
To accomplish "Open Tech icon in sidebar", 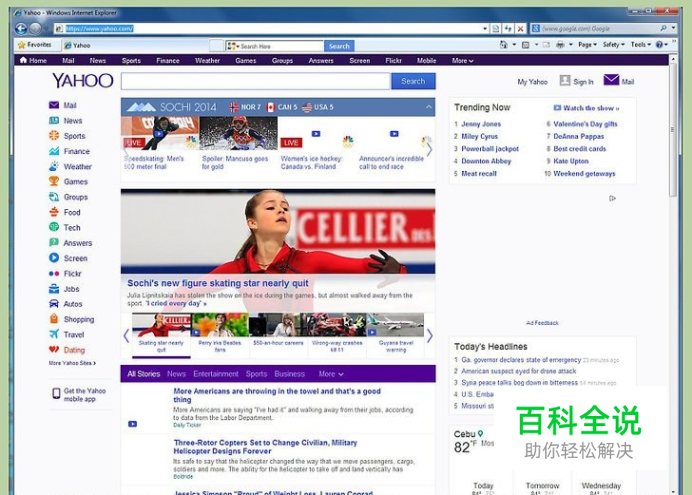I will [x=54, y=227].
